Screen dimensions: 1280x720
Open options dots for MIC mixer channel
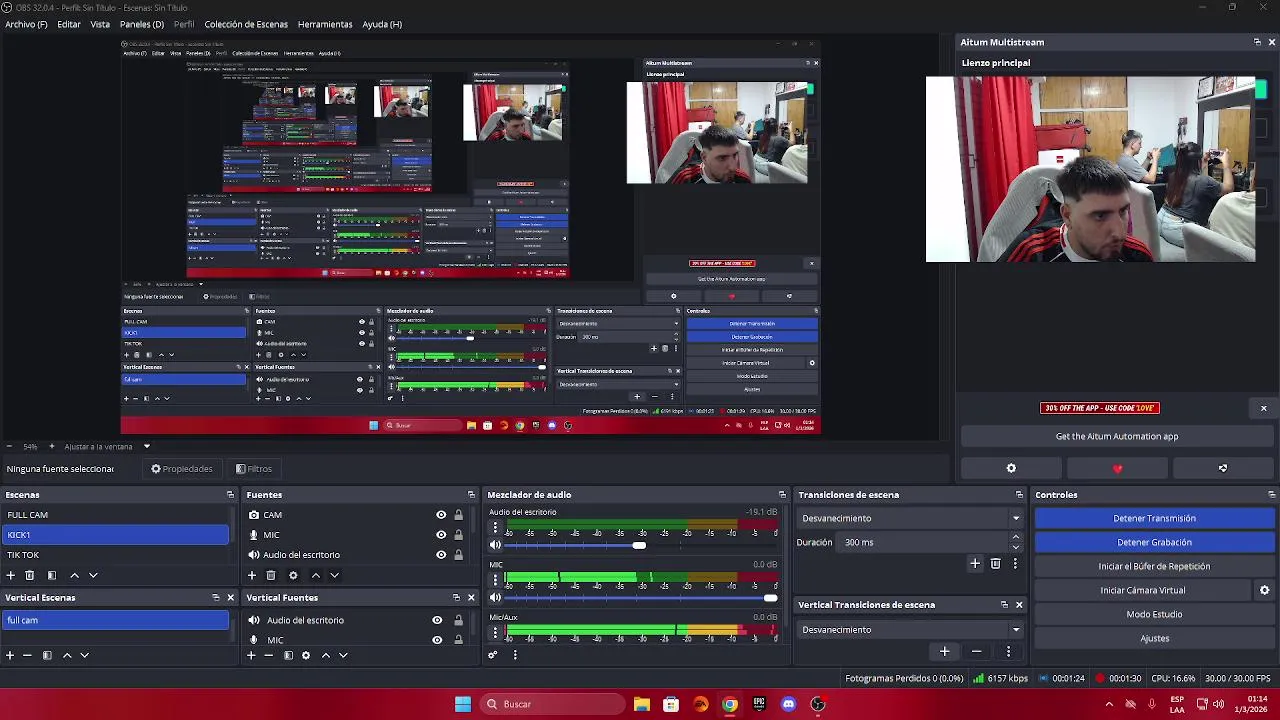[495, 580]
